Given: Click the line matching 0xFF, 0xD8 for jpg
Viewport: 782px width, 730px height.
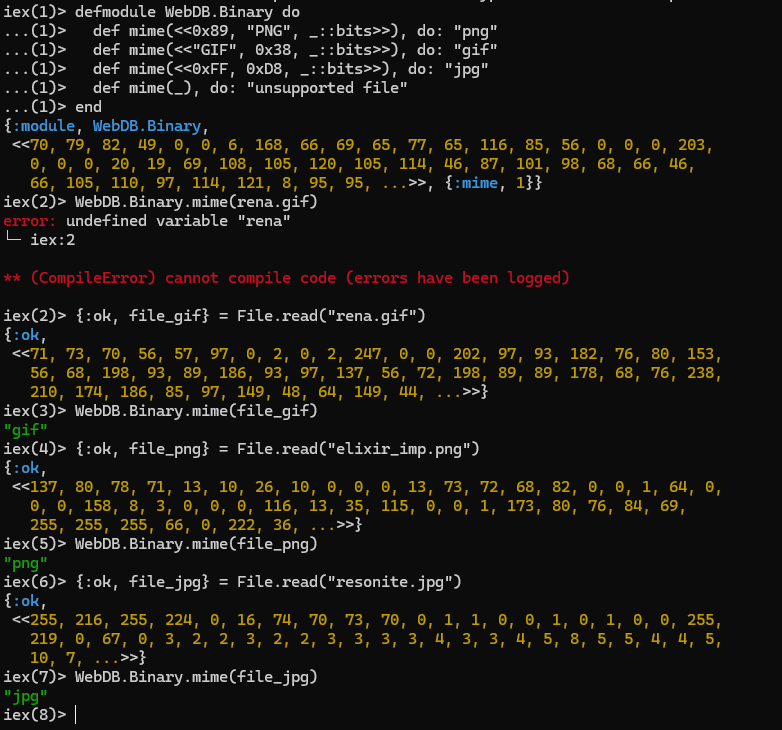Looking at the screenshot, I should 290,69.
